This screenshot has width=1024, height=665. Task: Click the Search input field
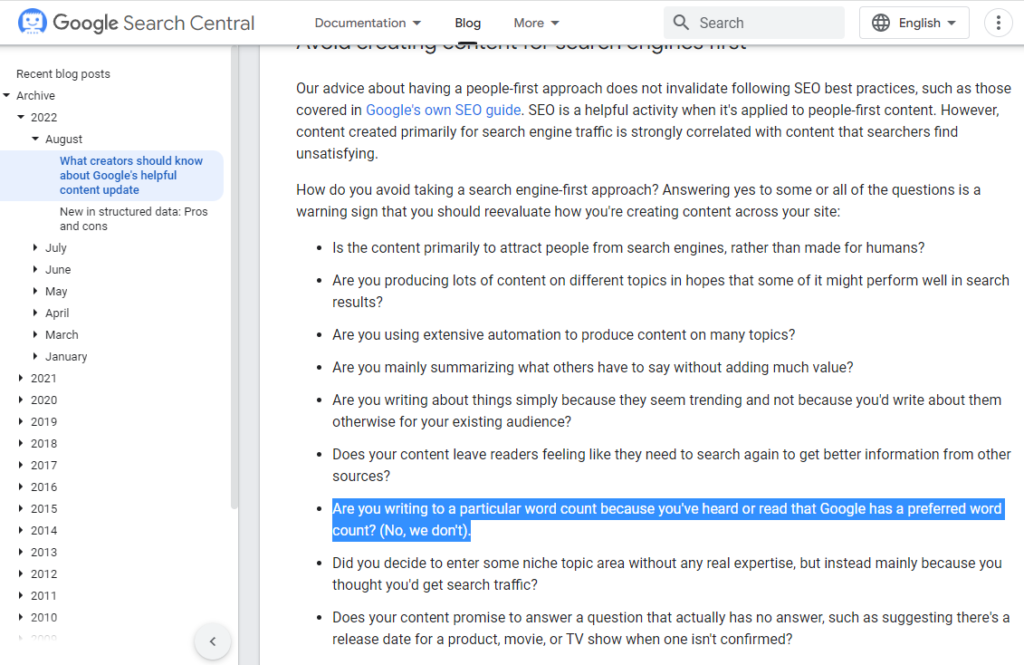click(754, 23)
